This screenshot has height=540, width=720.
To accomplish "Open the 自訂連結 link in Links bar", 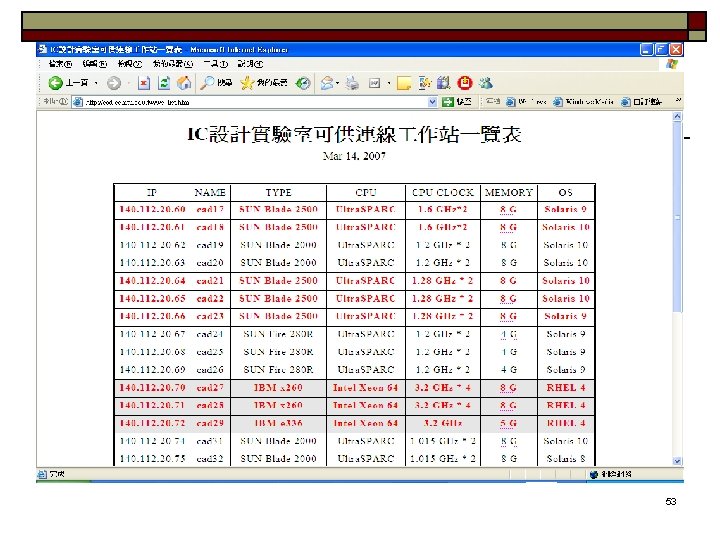I will click(x=641, y=102).
